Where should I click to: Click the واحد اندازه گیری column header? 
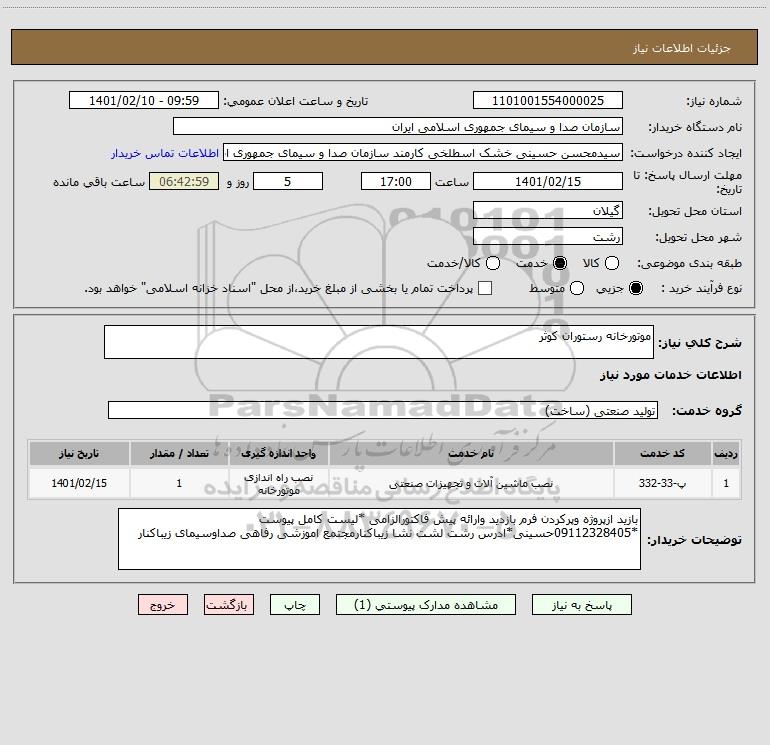coord(278,453)
